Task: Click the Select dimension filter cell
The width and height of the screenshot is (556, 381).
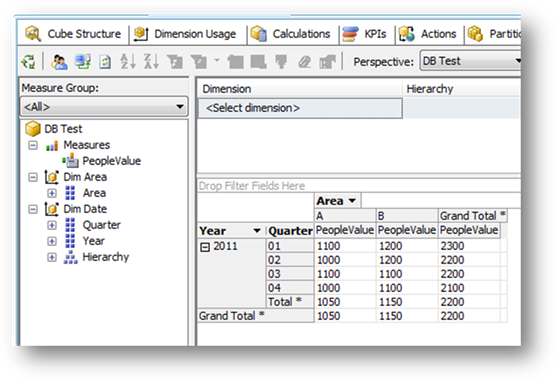Action: point(300,108)
